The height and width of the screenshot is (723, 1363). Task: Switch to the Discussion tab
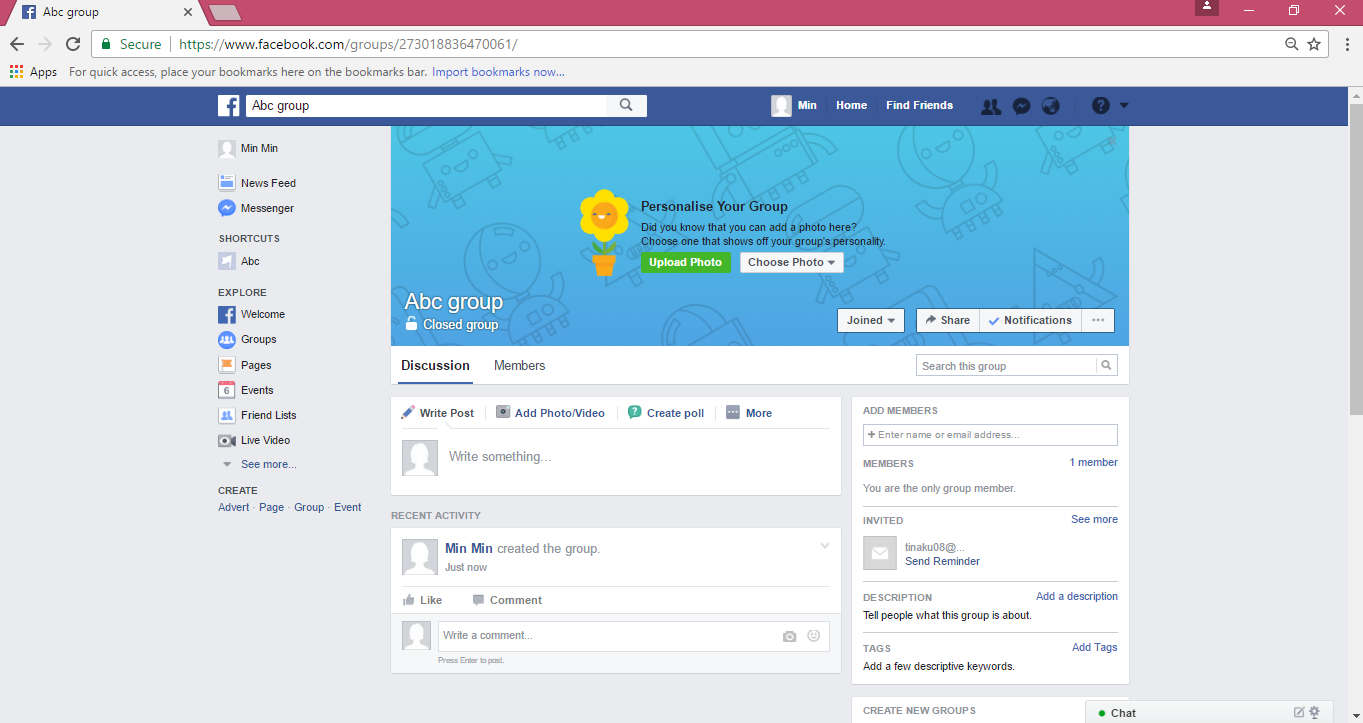pos(435,365)
